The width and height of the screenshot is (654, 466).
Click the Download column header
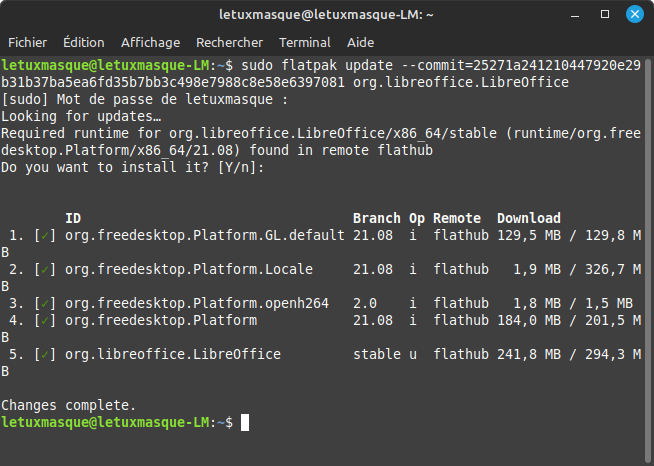529,218
